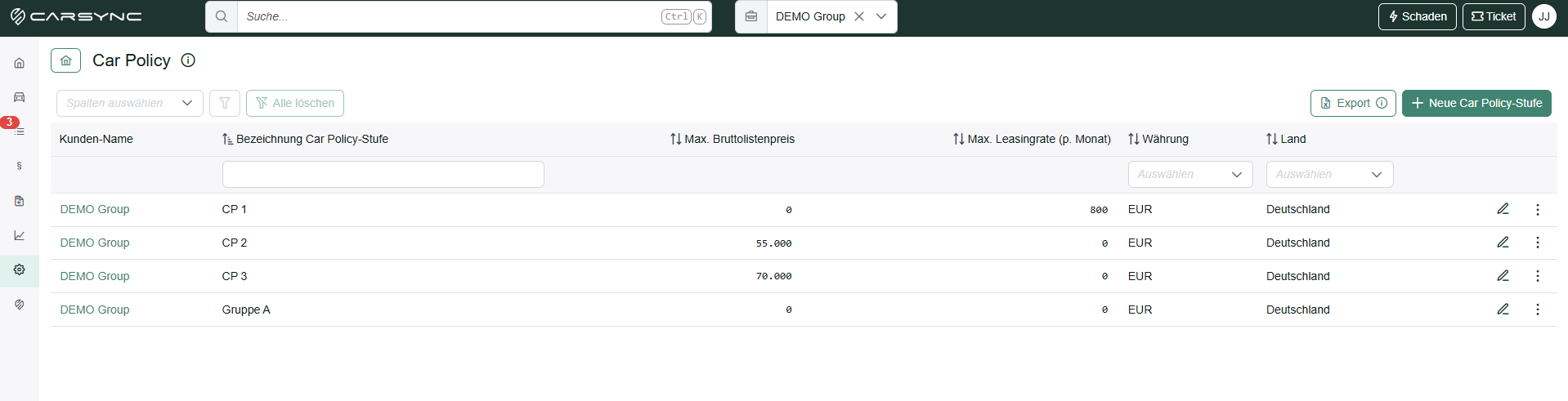Click the Alle löschen button
This screenshot has height=401, width=1568.
pyautogui.click(x=295, y=103)
